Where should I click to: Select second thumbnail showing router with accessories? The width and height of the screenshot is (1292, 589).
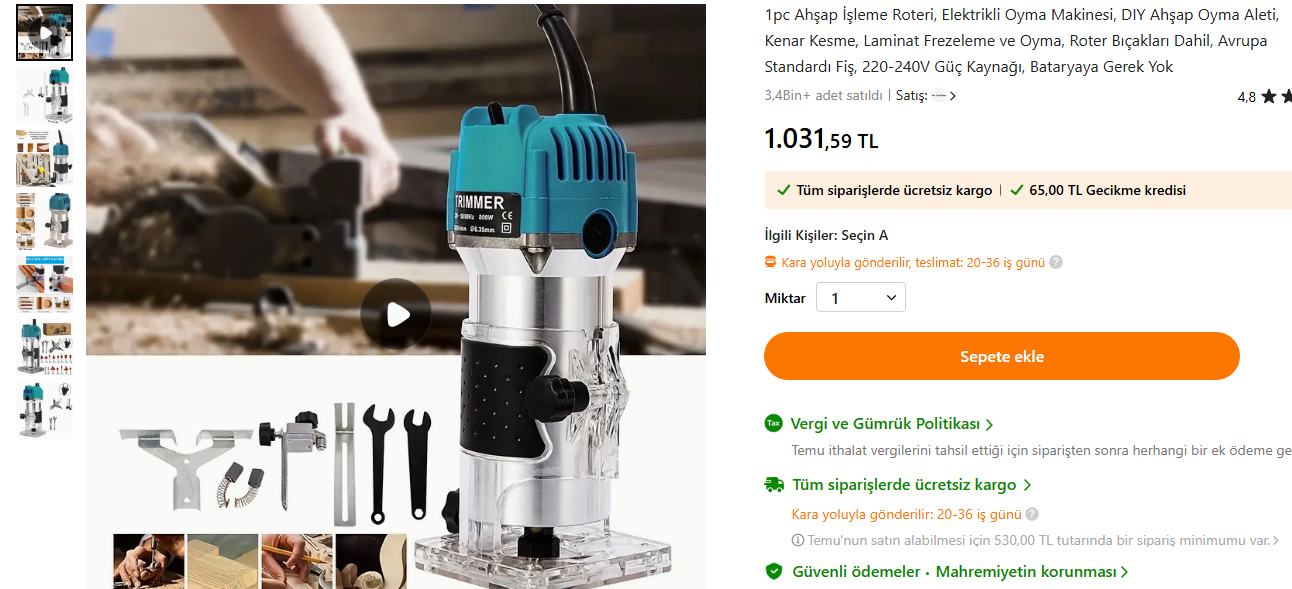[45, 95]
